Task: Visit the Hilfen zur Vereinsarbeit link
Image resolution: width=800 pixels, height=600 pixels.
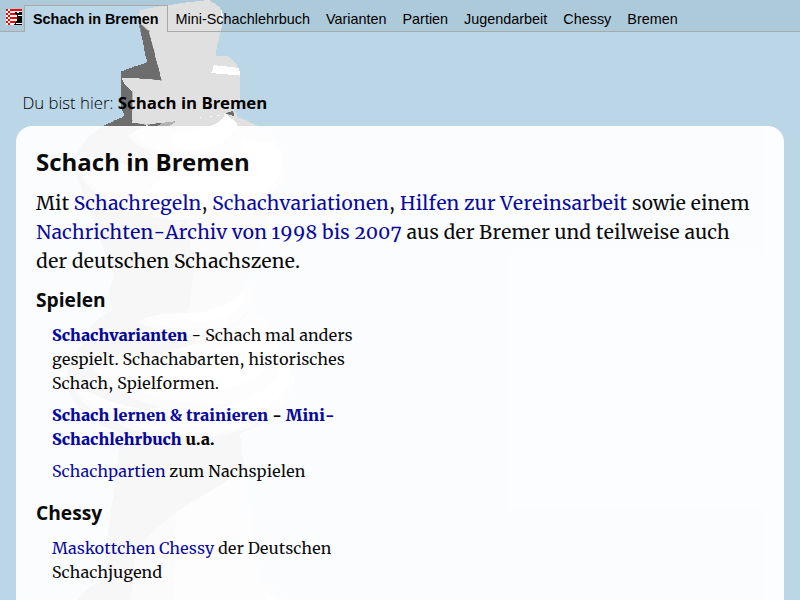Action: pos(513,203)
